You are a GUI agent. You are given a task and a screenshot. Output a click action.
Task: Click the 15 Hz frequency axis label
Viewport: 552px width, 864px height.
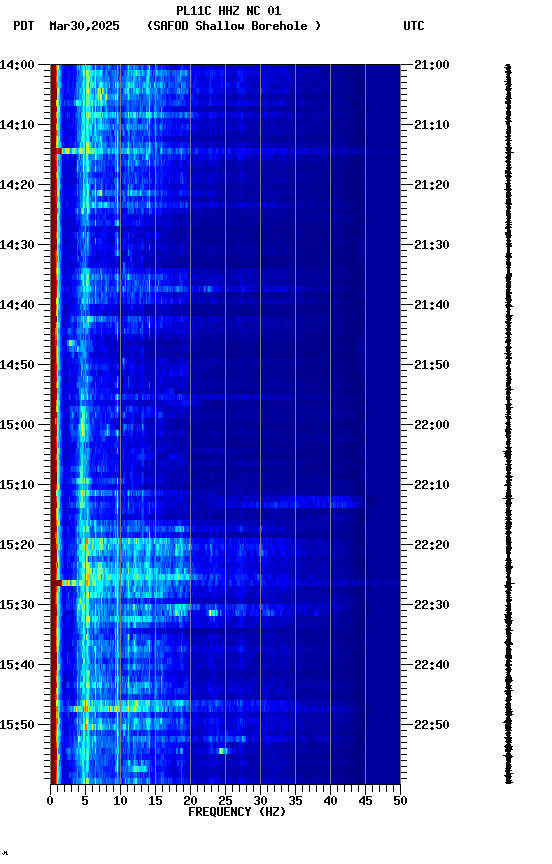click(x=155, y=801)
